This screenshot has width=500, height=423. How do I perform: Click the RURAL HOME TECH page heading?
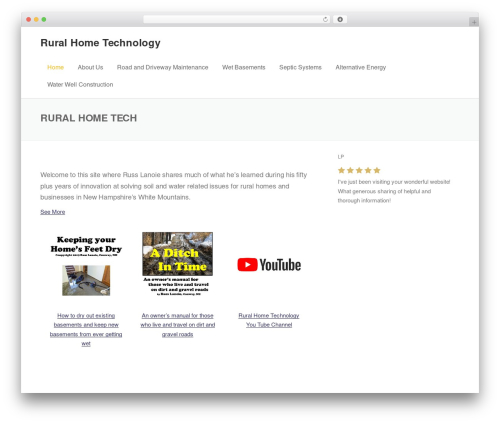click(89, 118)
